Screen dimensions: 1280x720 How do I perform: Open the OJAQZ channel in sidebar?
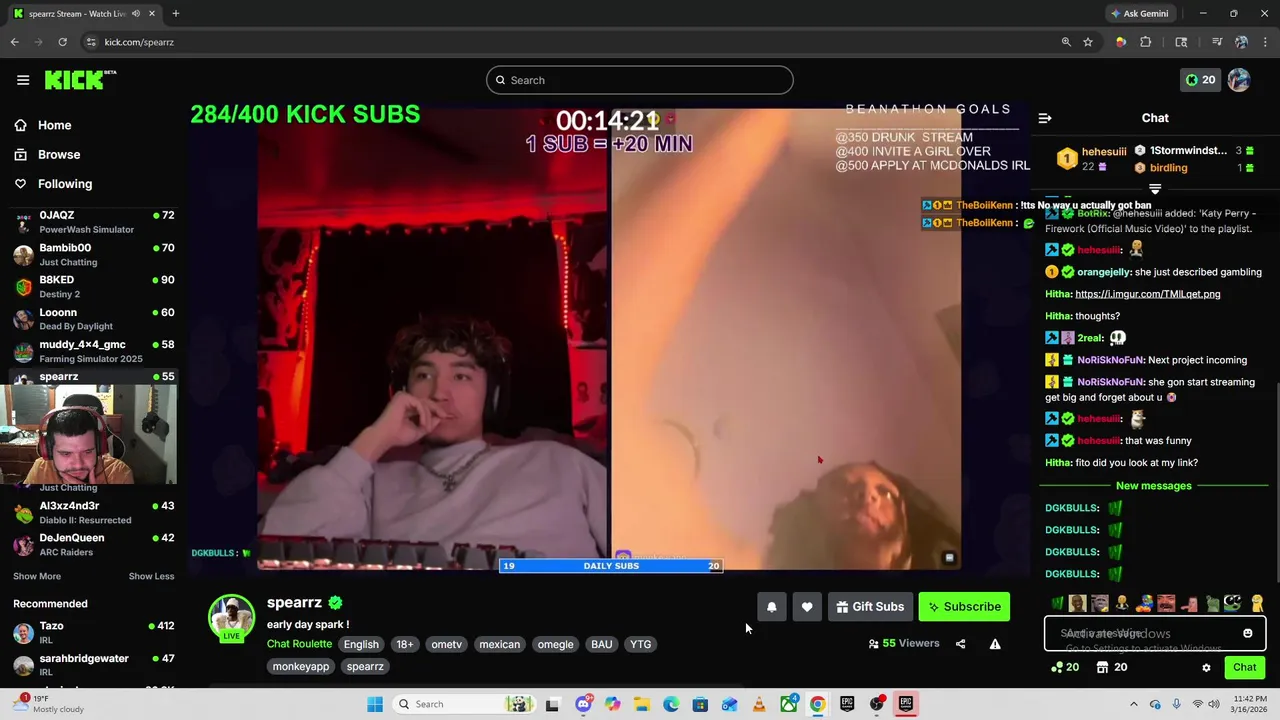(93, 222)
